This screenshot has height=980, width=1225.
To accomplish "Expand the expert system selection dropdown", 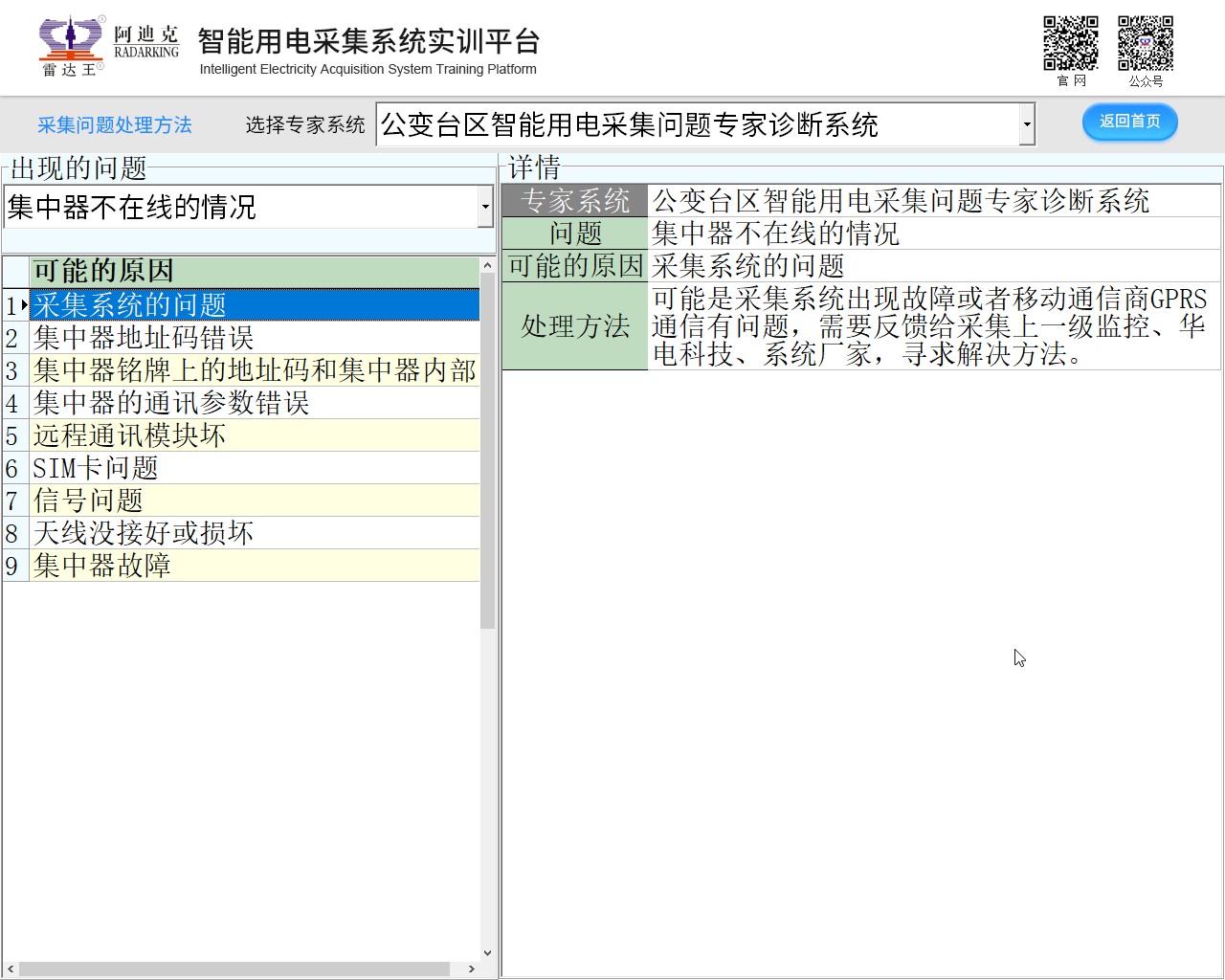I will coord(1027,125).
